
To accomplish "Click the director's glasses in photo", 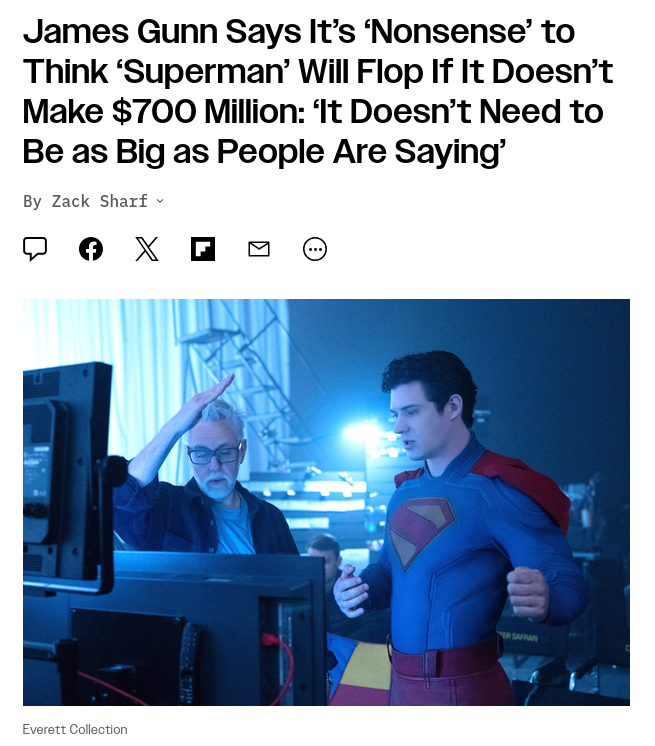I will [x=215, y=453].
